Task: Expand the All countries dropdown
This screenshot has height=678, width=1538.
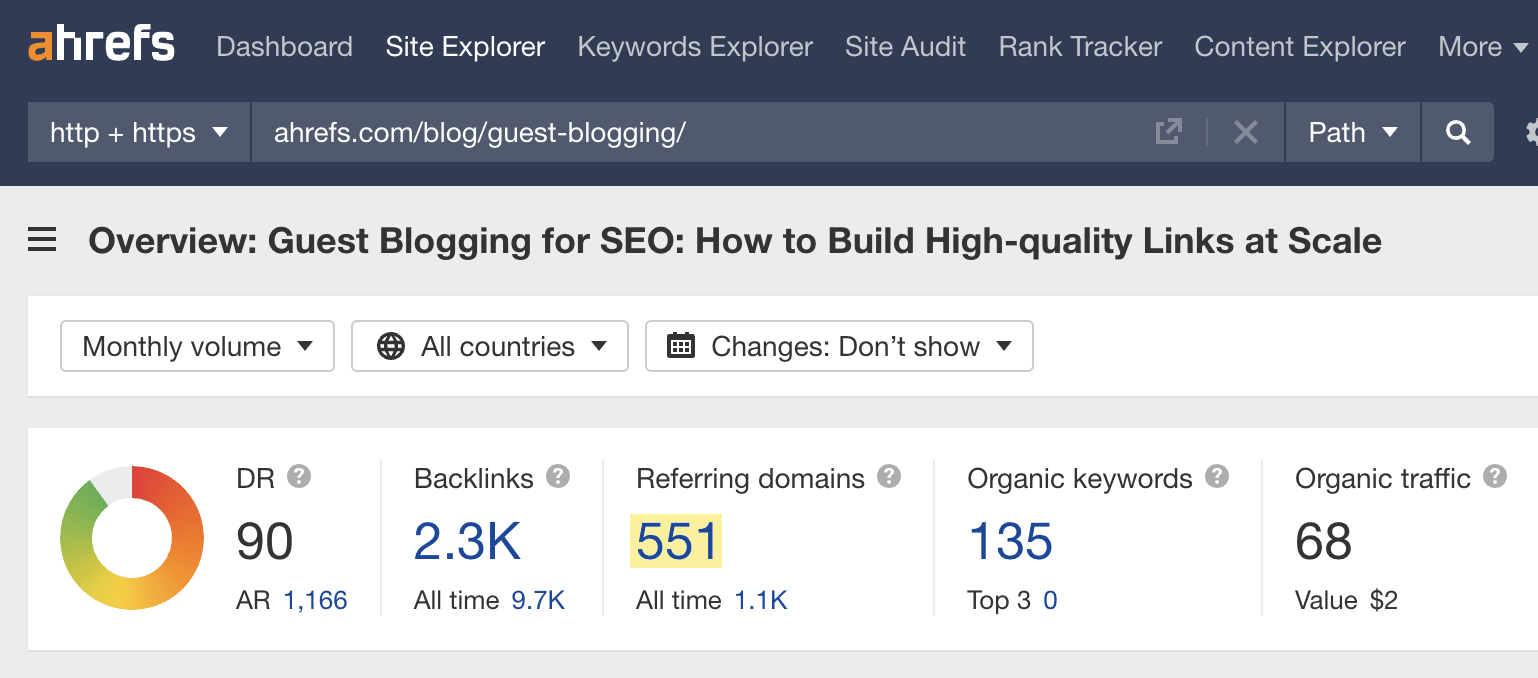Action: [x=490, y=346]
